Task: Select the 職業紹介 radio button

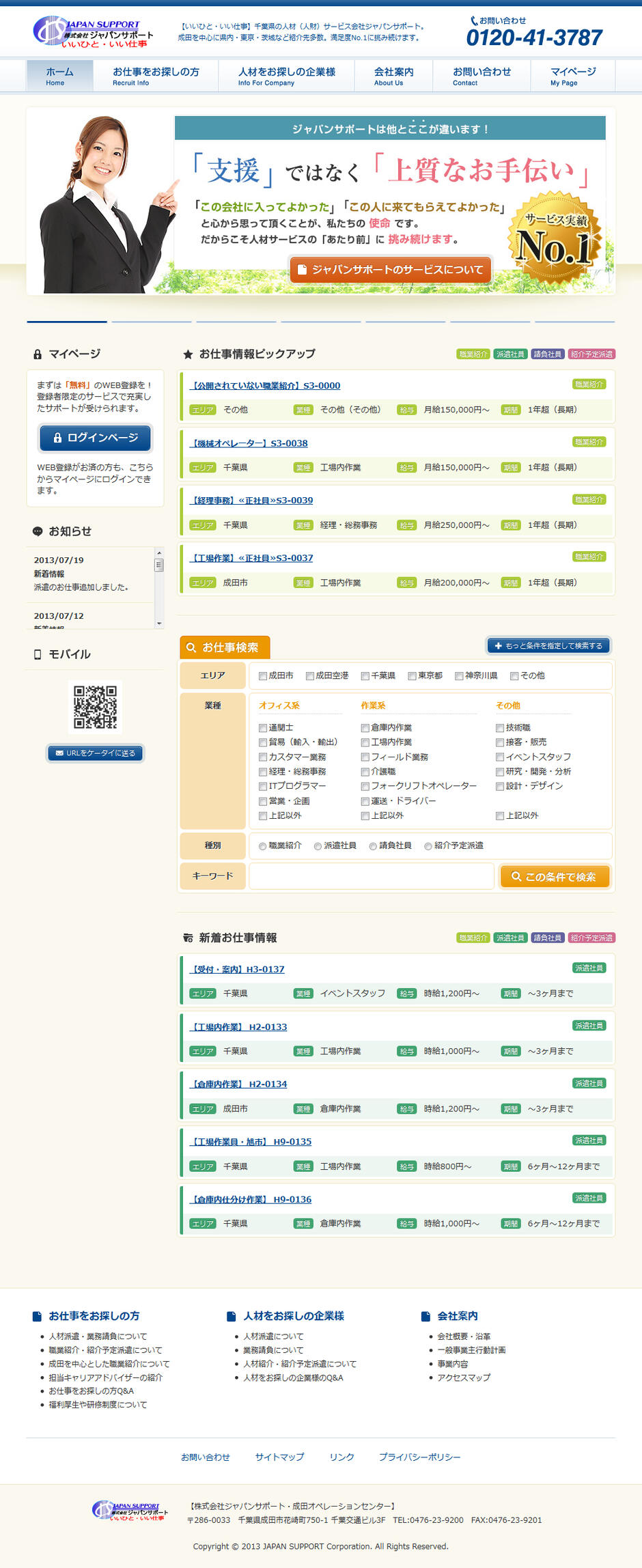Action: point(263,846)
